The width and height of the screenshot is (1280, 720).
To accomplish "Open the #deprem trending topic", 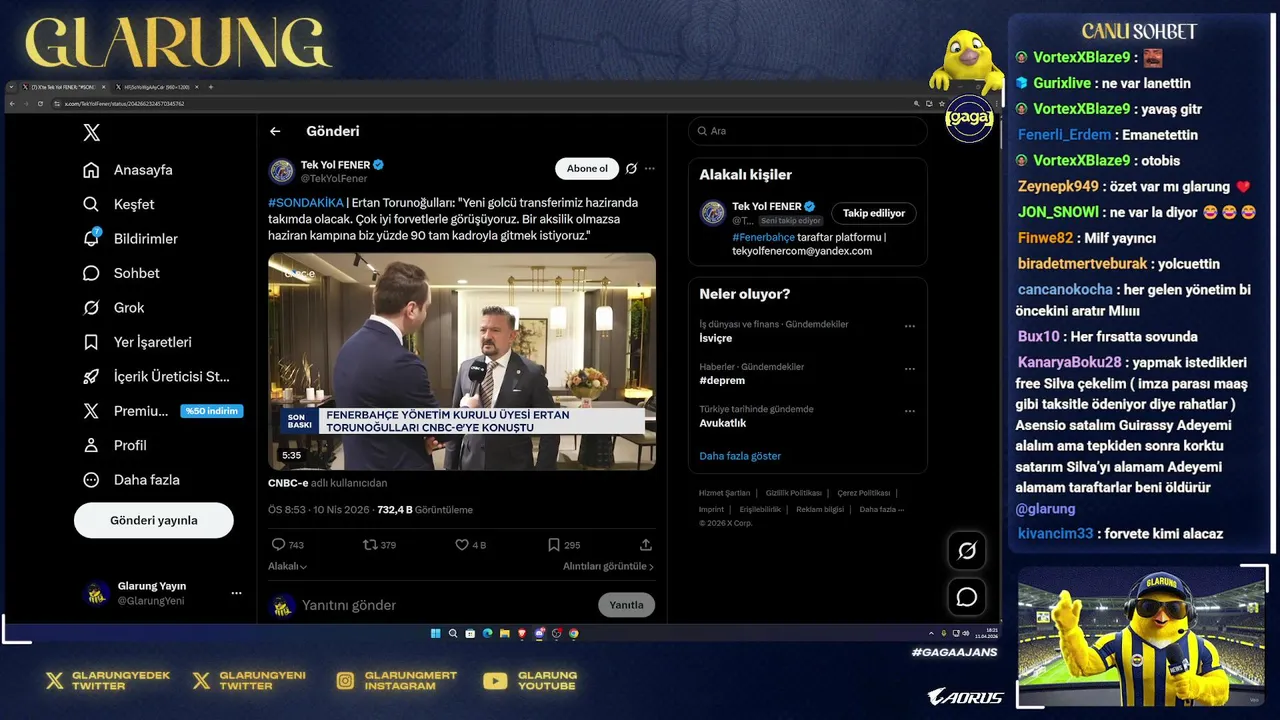I will tap(722, 380).
